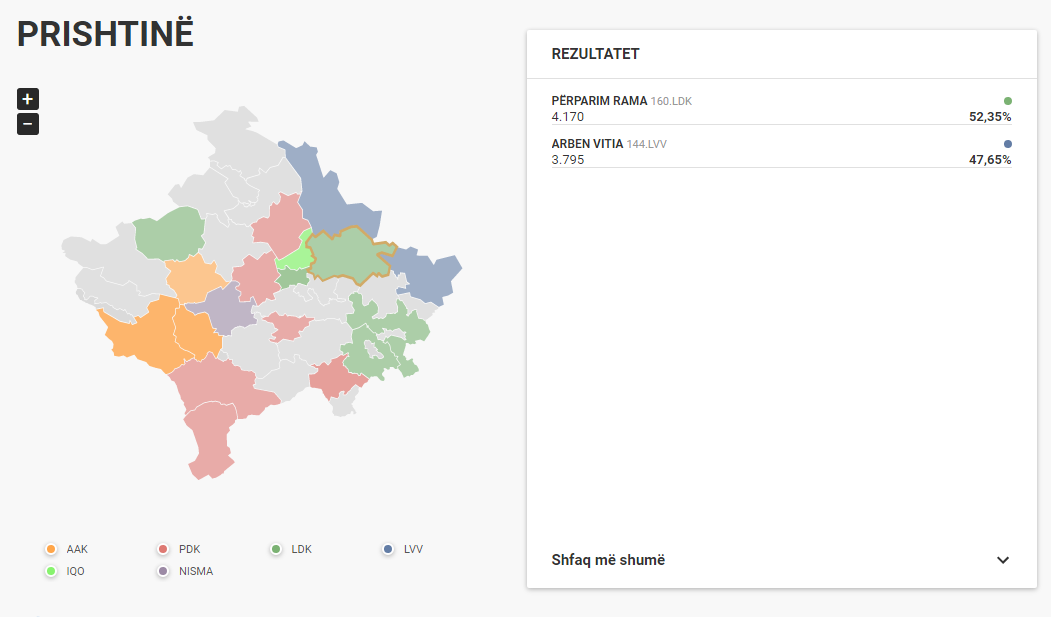The image size is (1051, 617).
Task: Click the 160.LDK party code
Action: [671, 101]
